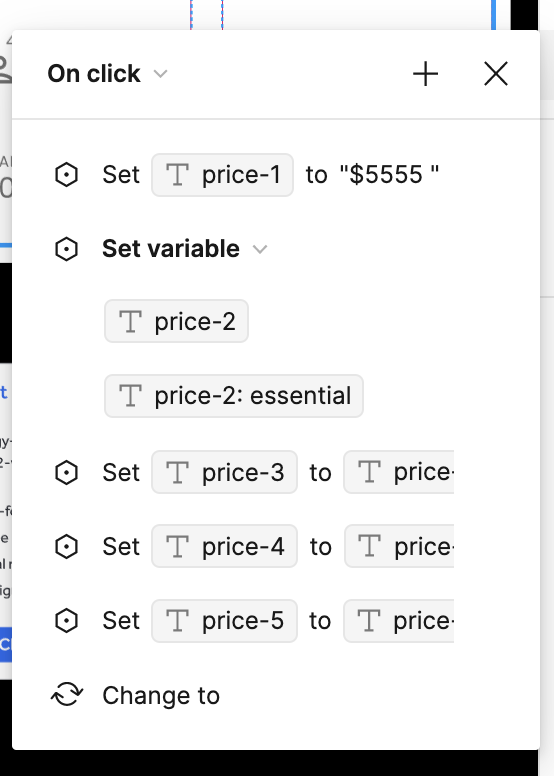Click truncated value chip in price-5 row
Viewport: 554px width, 776px height.
point(399,621)
